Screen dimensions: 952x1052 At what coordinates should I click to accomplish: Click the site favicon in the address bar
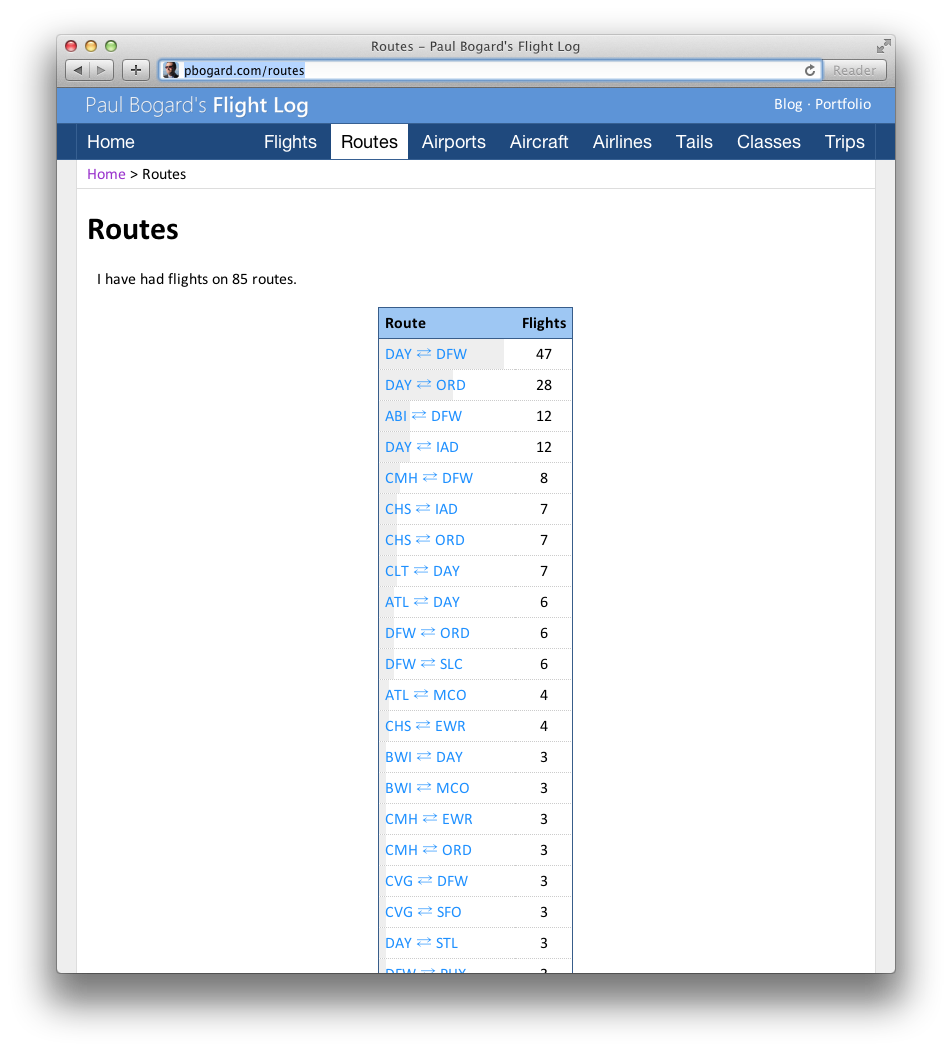(x=172, y=70)
